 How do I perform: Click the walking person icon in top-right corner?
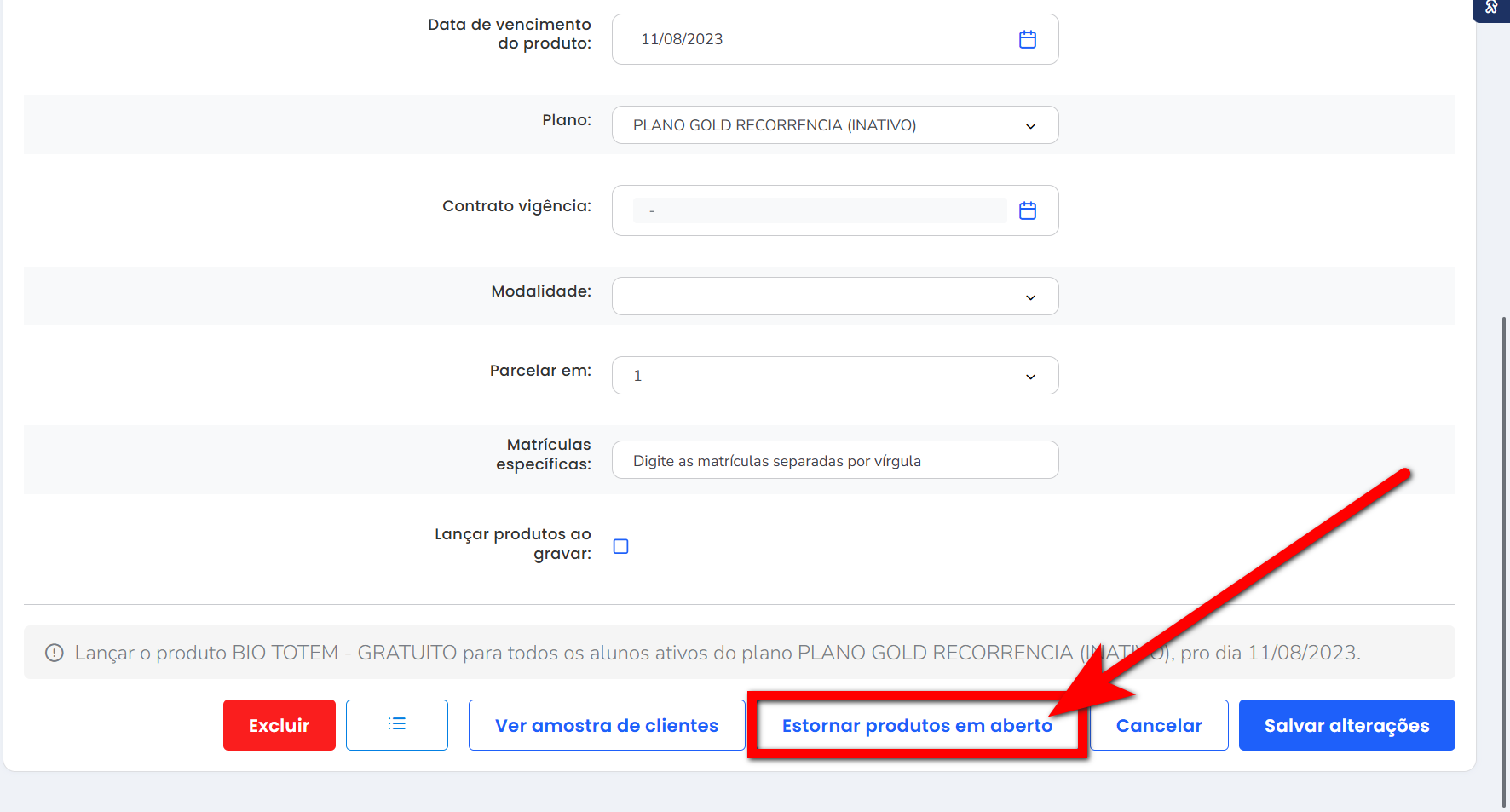[1491, 8]
